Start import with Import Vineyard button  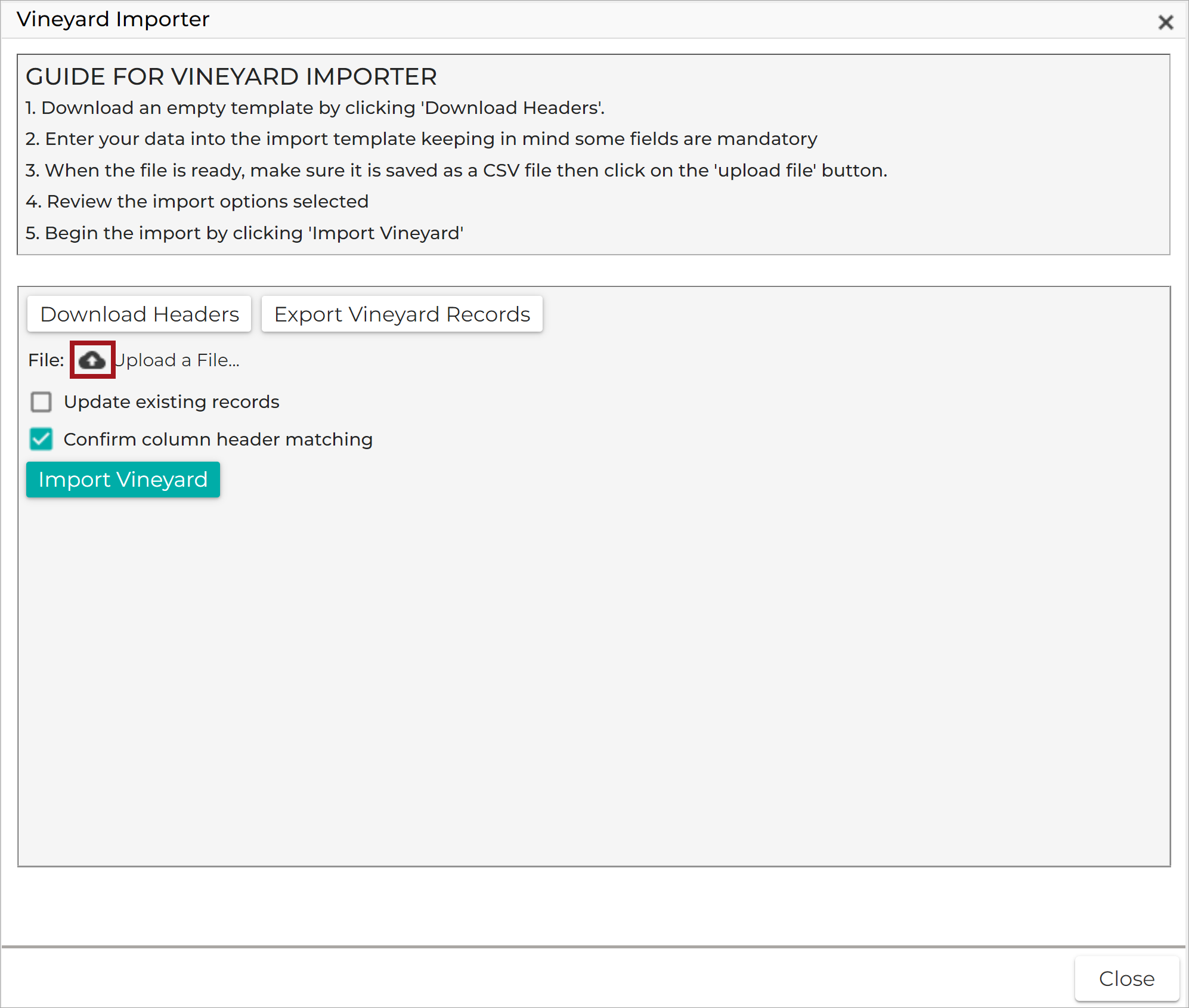[123, 480]
